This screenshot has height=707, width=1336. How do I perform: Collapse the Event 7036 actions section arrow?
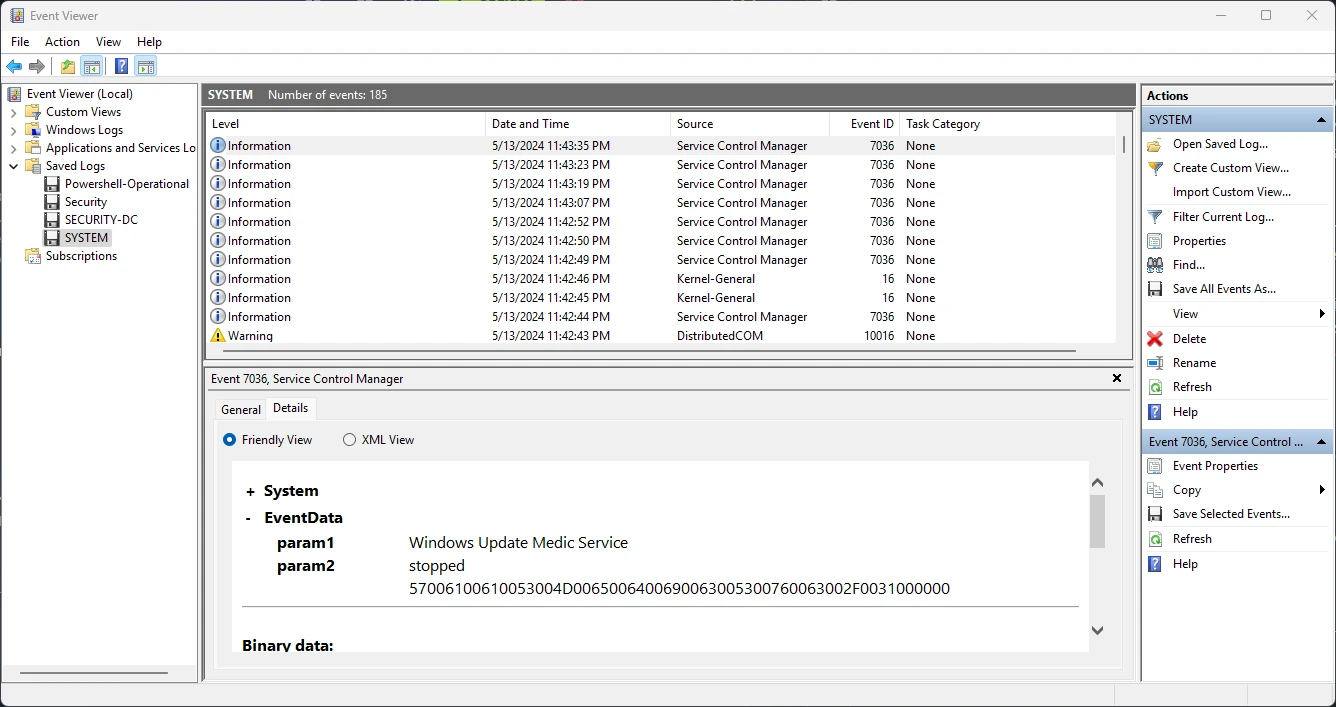[1322, 441]
